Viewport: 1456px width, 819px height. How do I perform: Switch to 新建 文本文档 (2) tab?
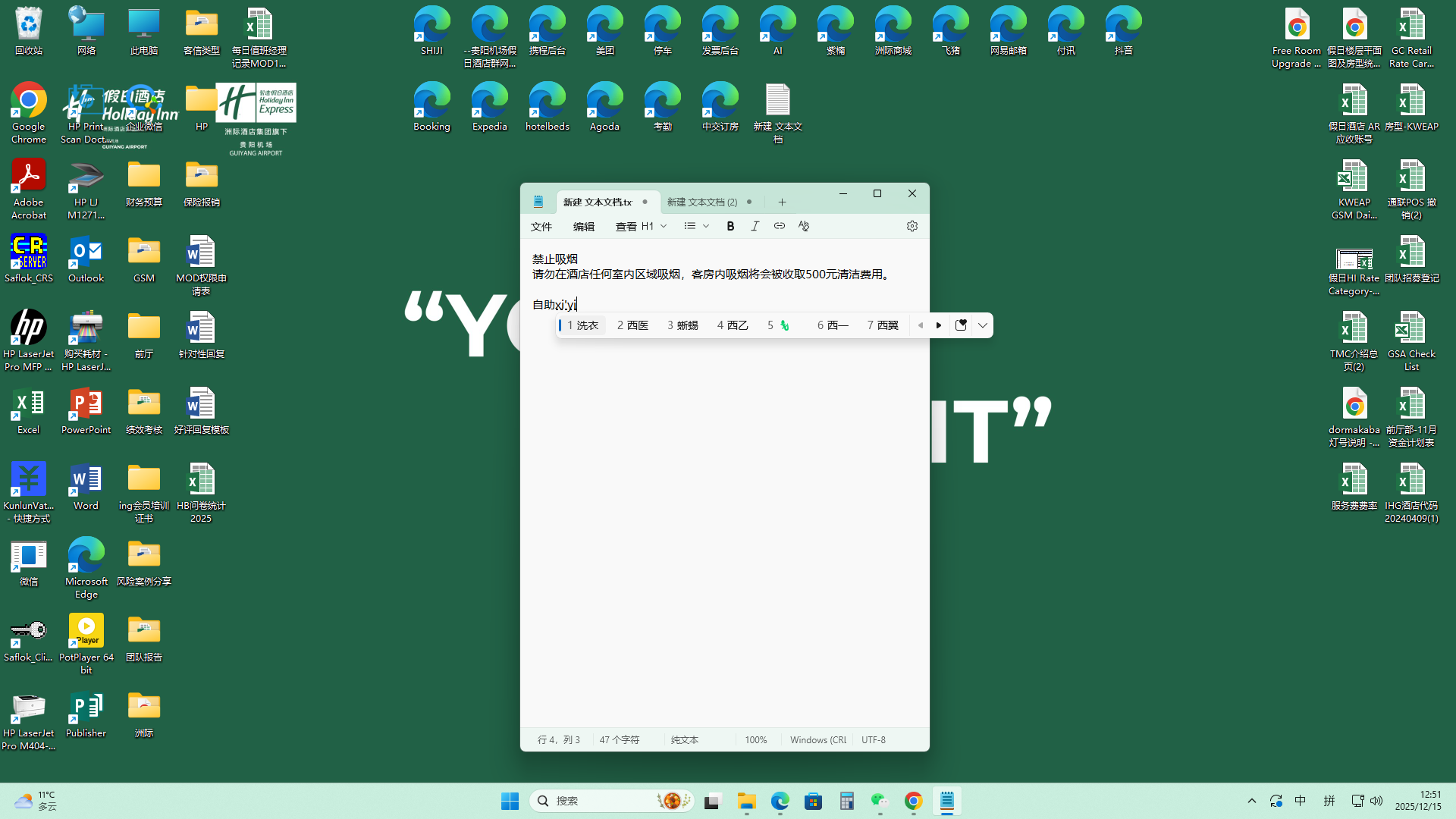702,202
